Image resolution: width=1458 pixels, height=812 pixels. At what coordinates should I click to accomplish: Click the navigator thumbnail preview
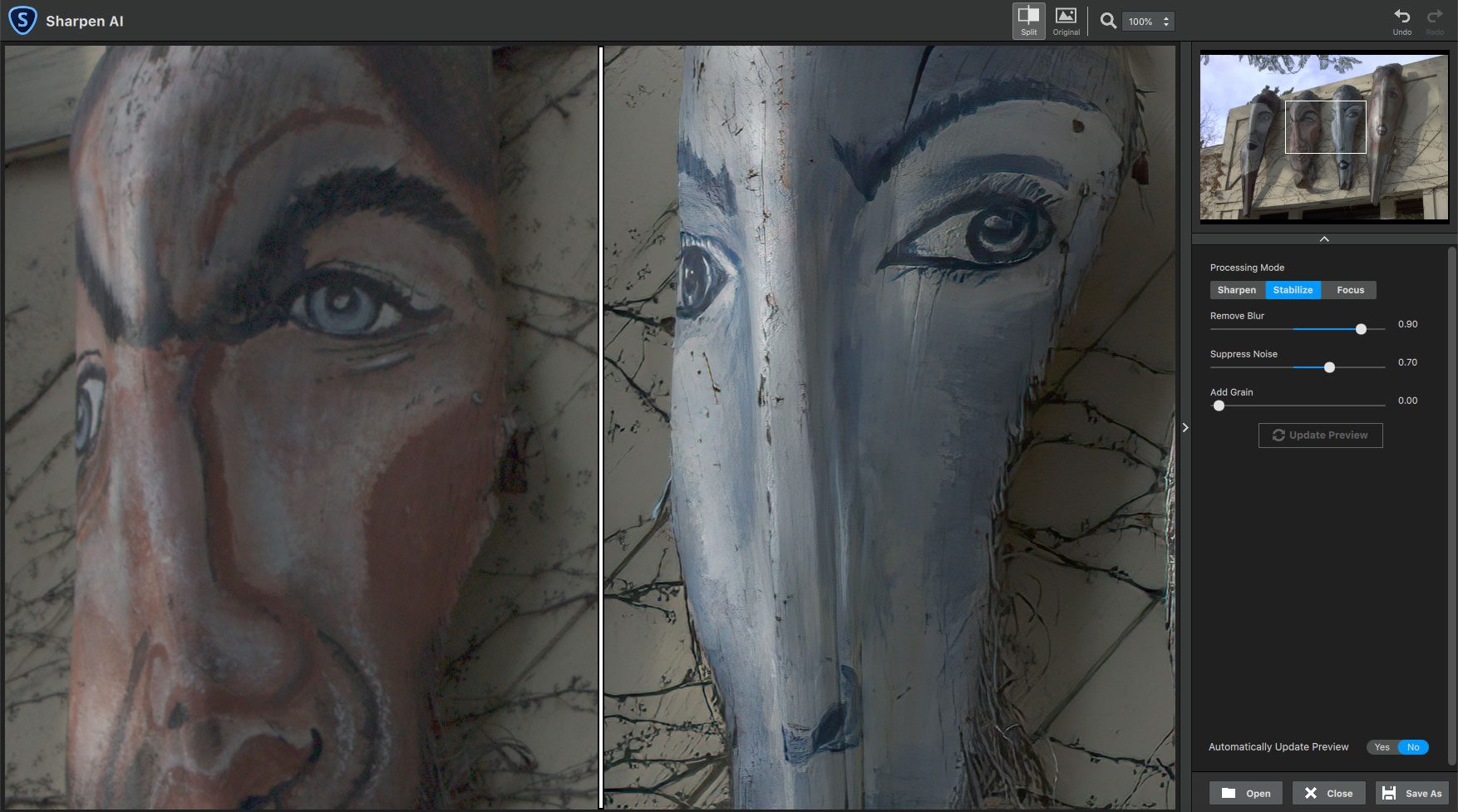[1323, 137]
